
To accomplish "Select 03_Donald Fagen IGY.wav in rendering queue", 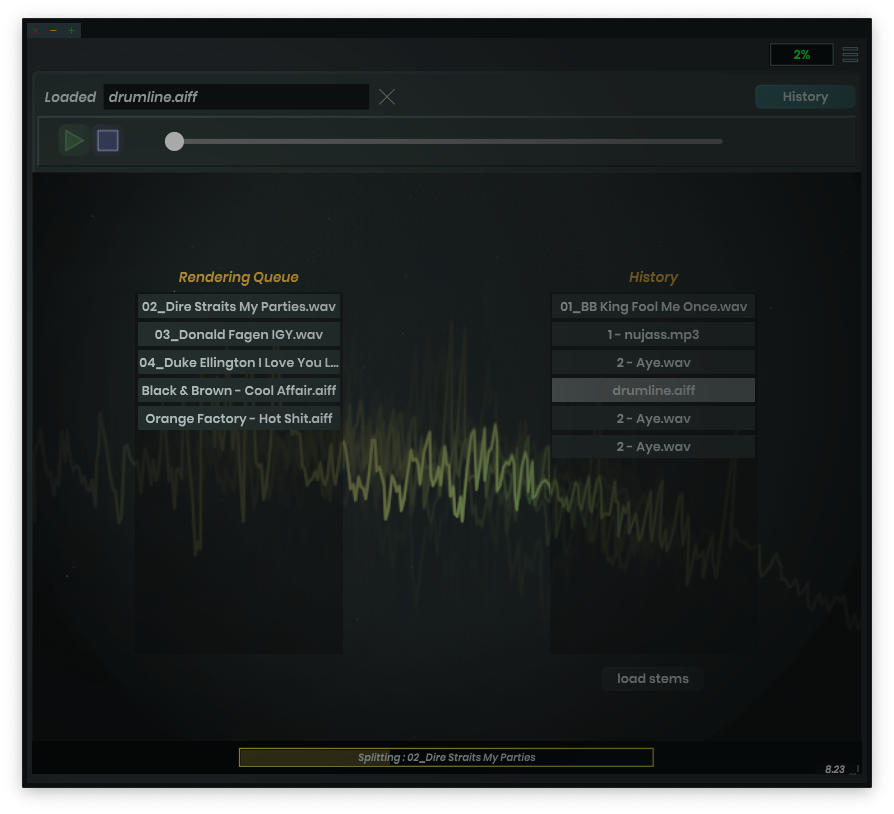I will pyautogui.click(x=239, y=335).
